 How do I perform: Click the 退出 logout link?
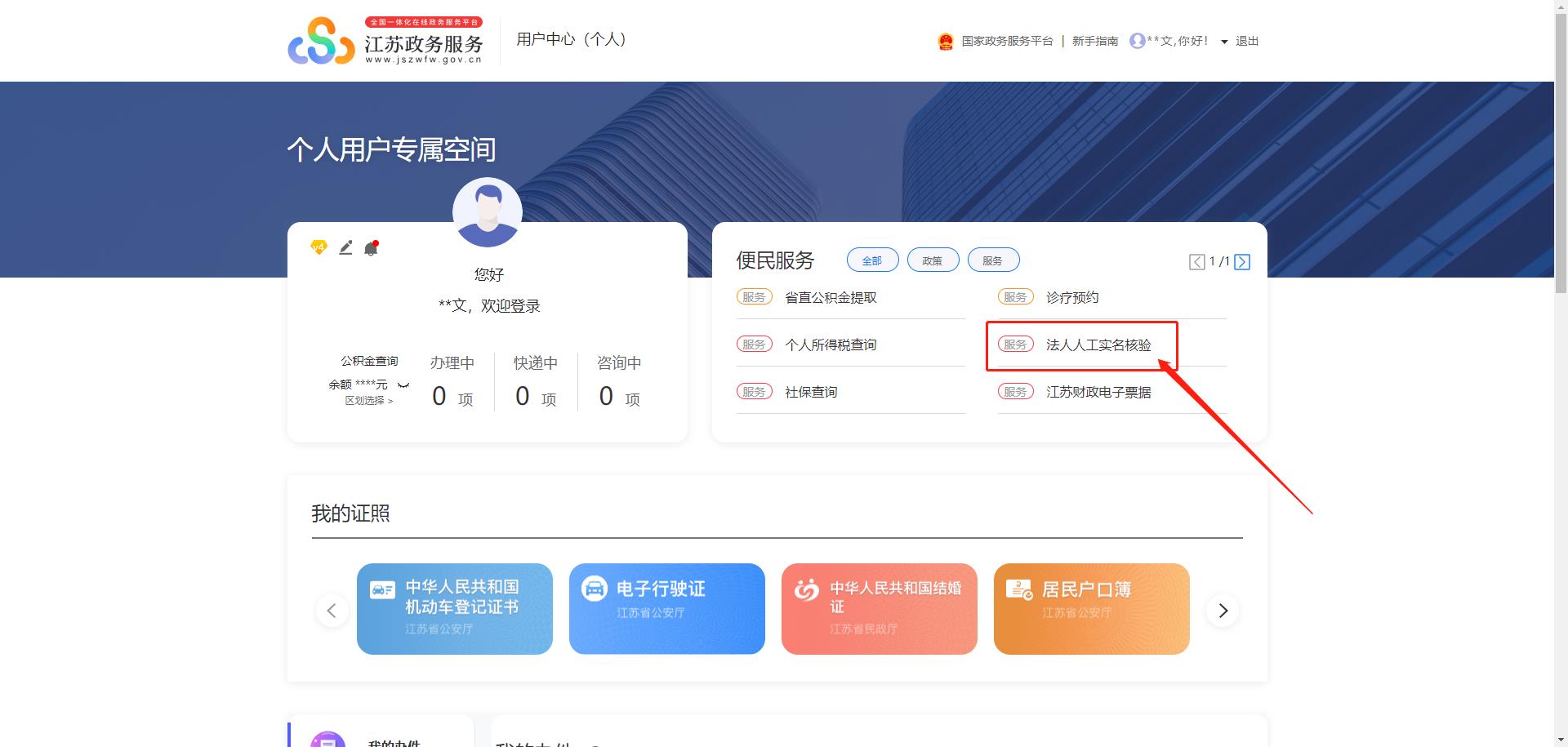click(1247, 42)
